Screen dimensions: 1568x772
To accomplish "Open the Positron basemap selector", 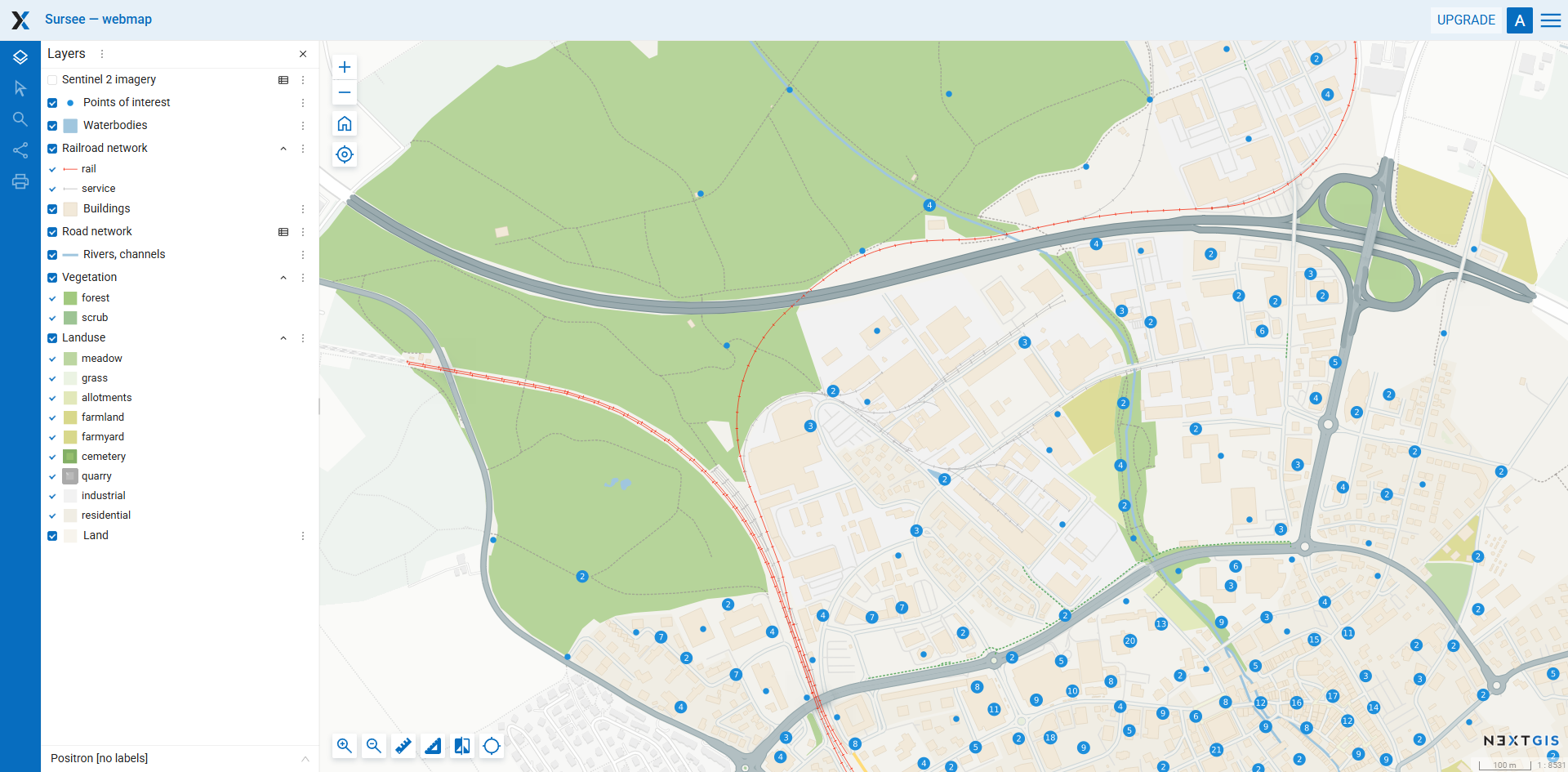I will [x=180, y=758].
